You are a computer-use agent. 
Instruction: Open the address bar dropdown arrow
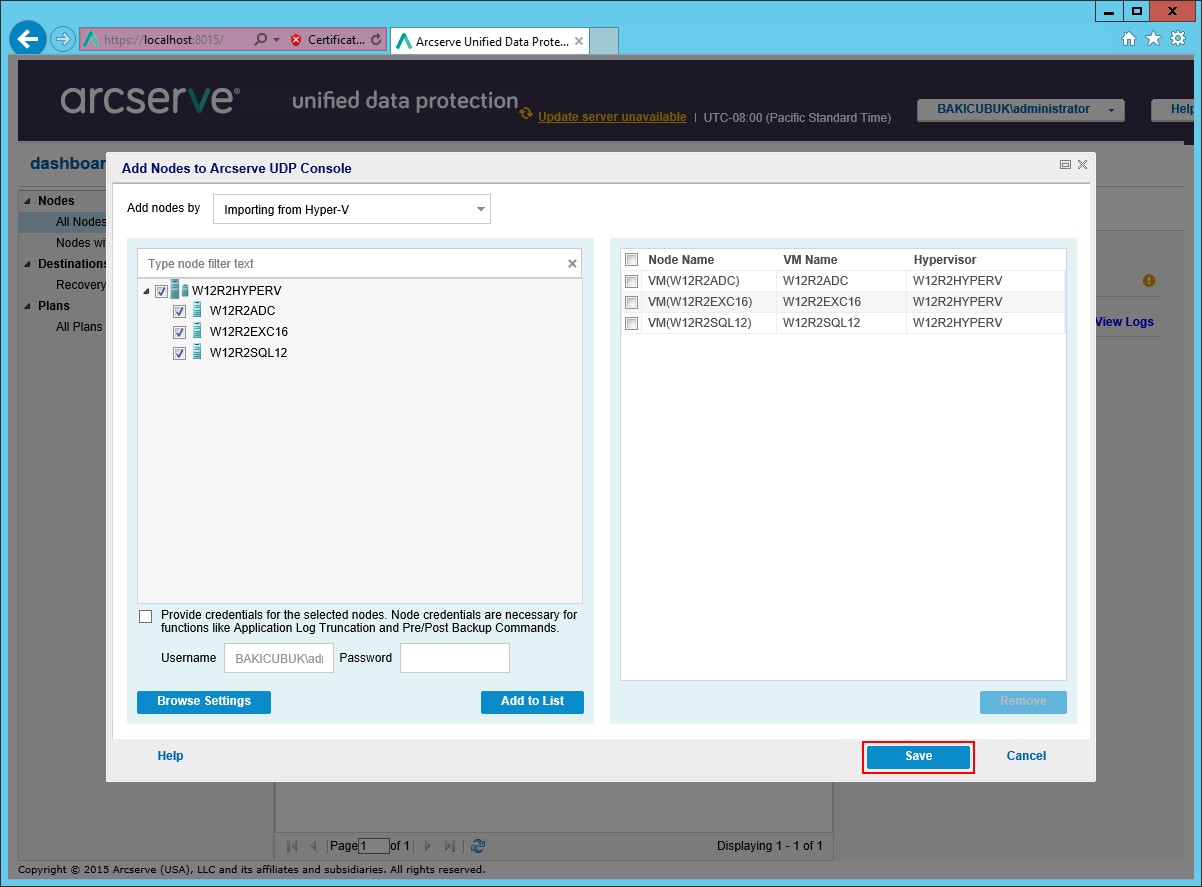coord(275,40)
